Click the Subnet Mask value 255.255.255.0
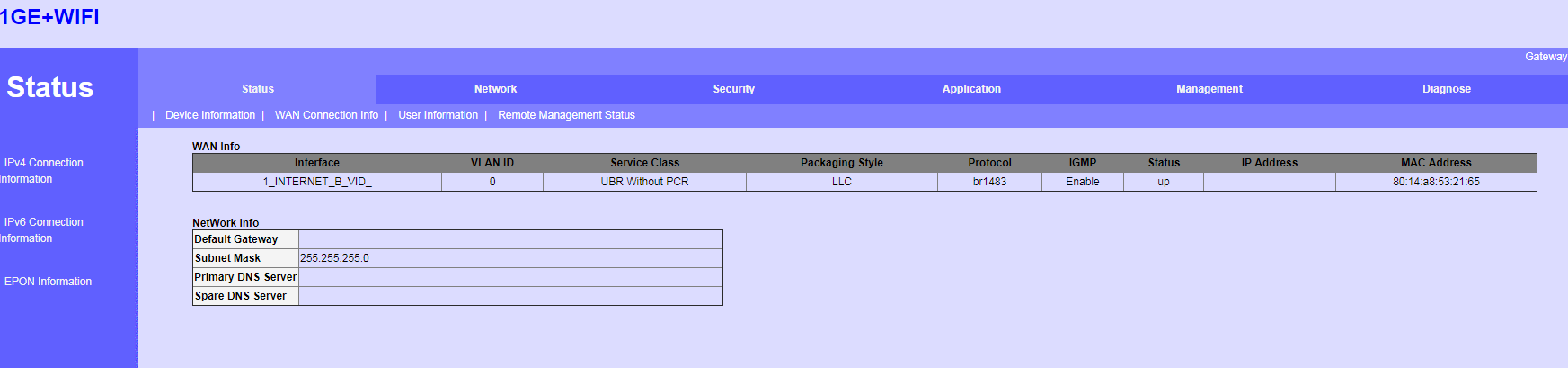 click(334, 258)
